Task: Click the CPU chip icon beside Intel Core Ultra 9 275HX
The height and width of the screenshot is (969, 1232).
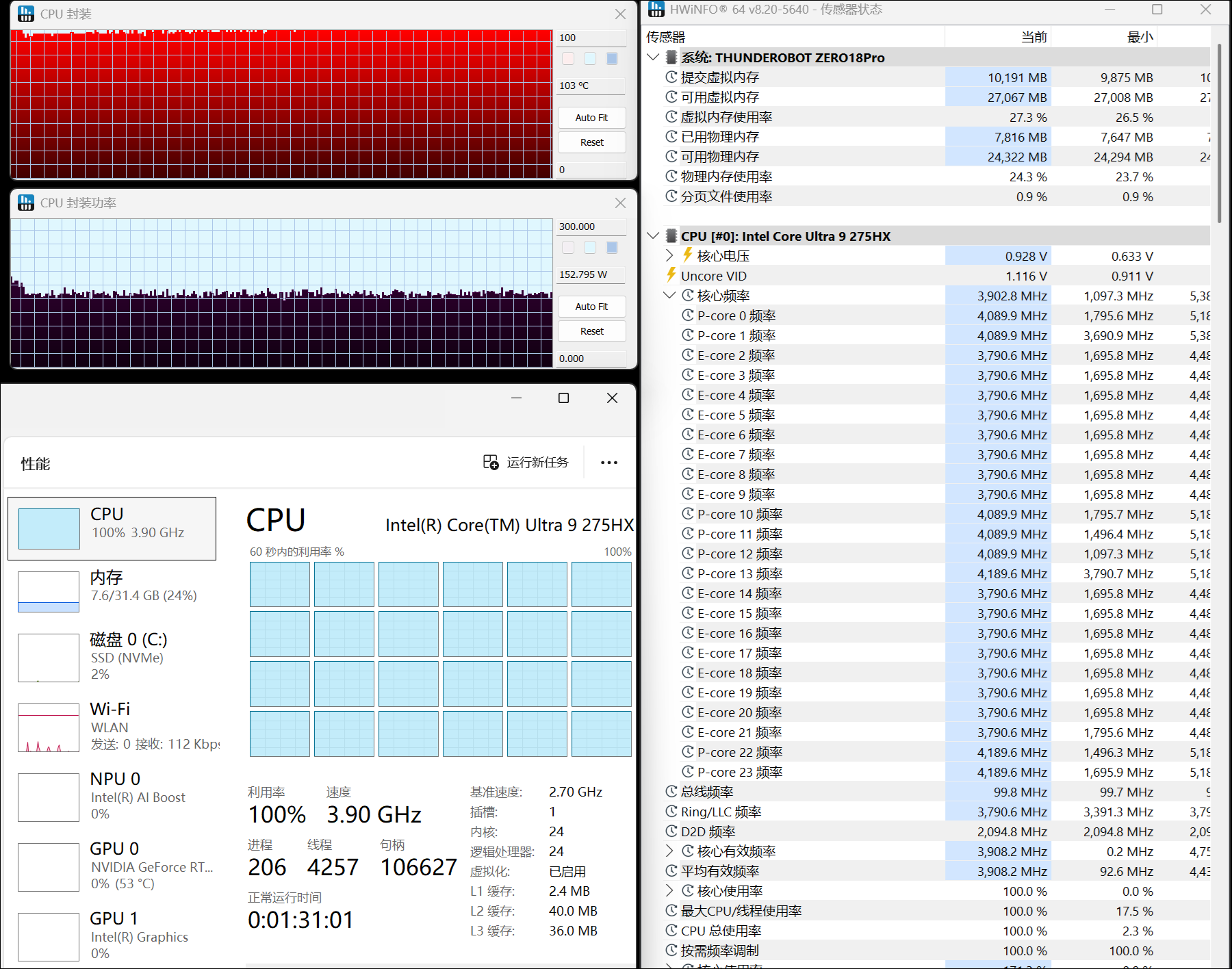Action: tap(671, 236)
